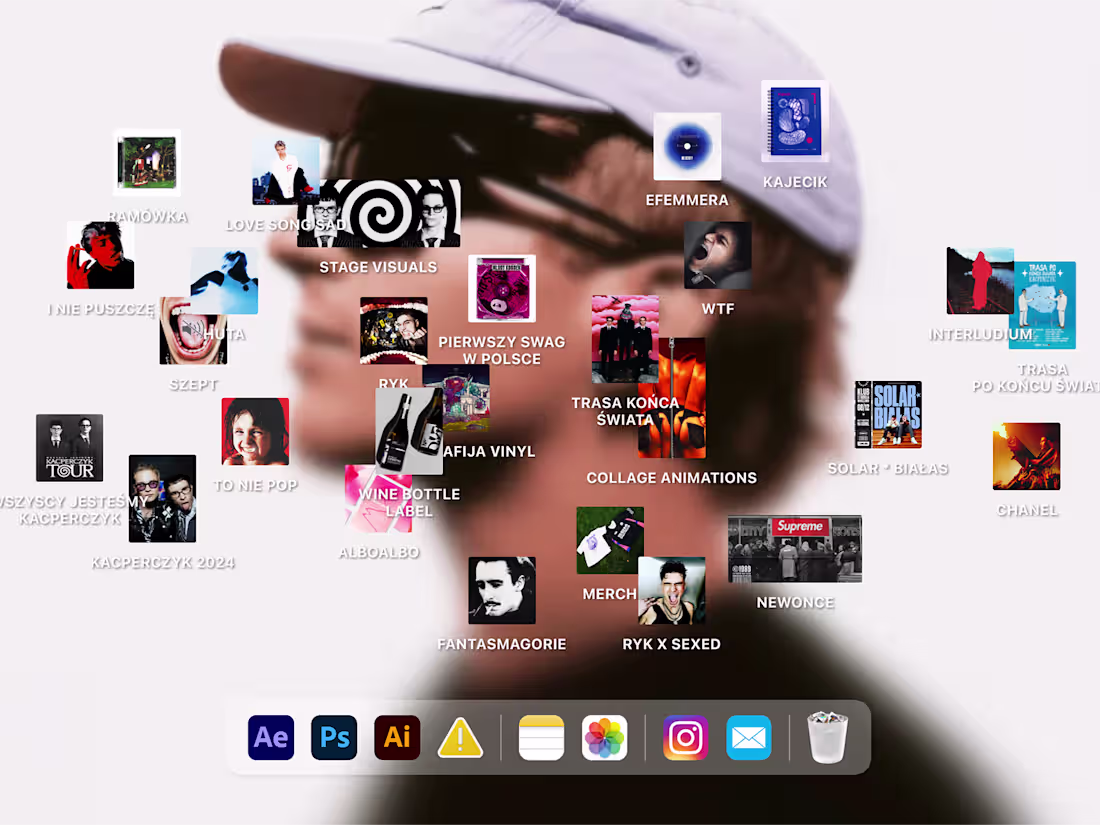Open Instagram from the dock

tap(685, 737)
